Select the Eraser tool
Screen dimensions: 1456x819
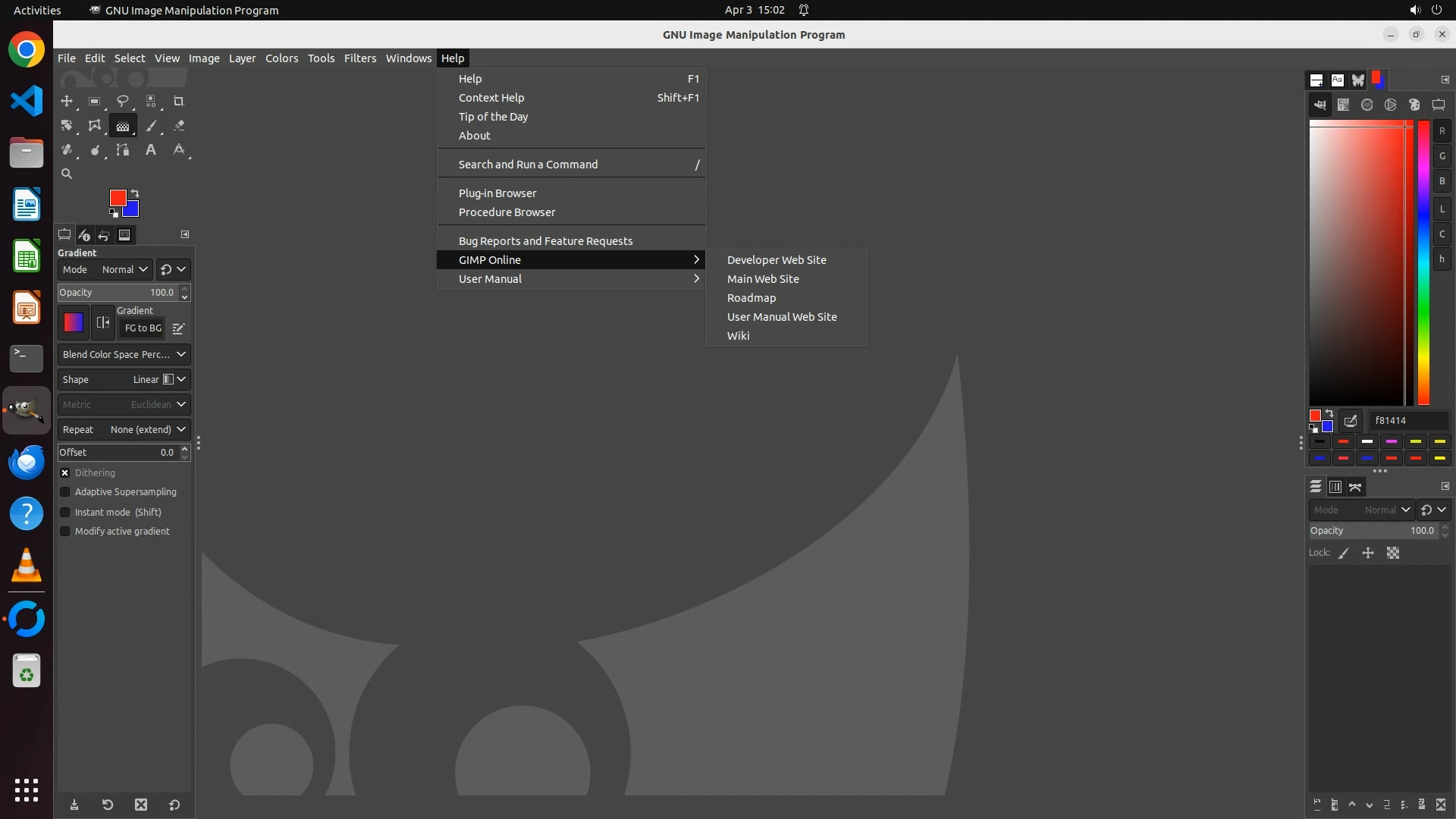click(x=179, y=126)
